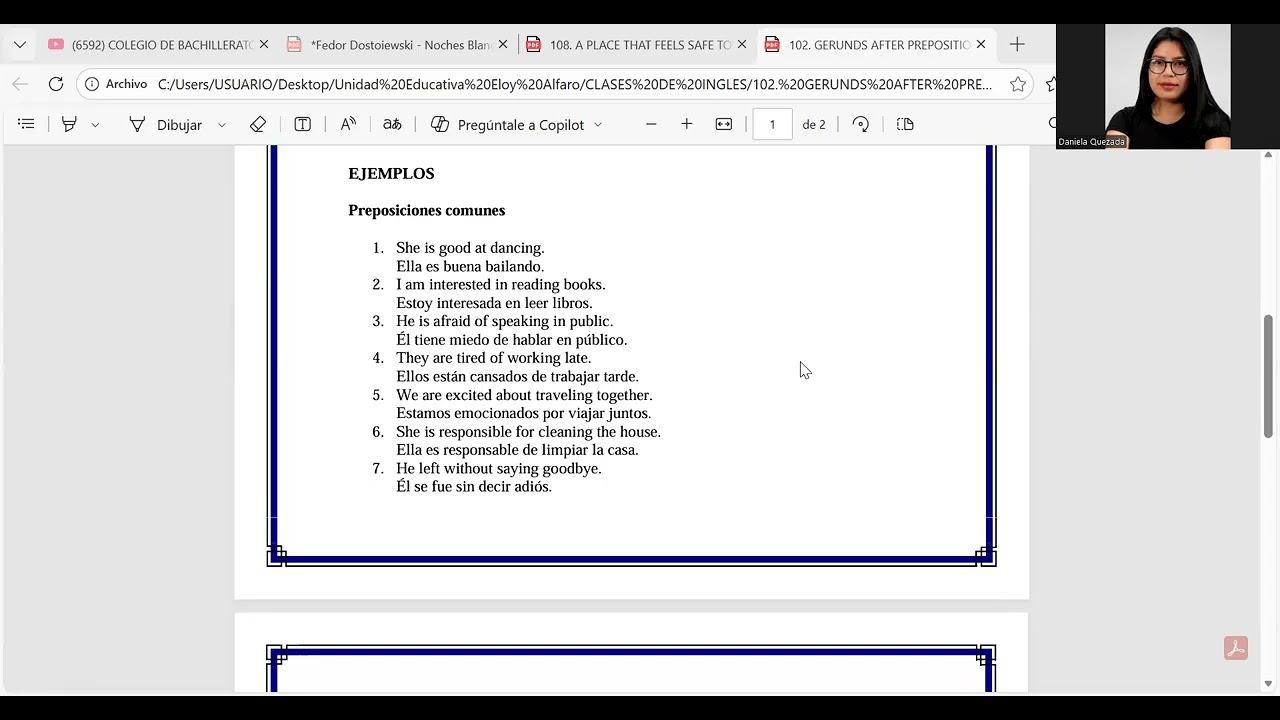Screen dimensions: 1280x720
Task: Close the 108. A PLACE tab
Action: click(742, 45)
